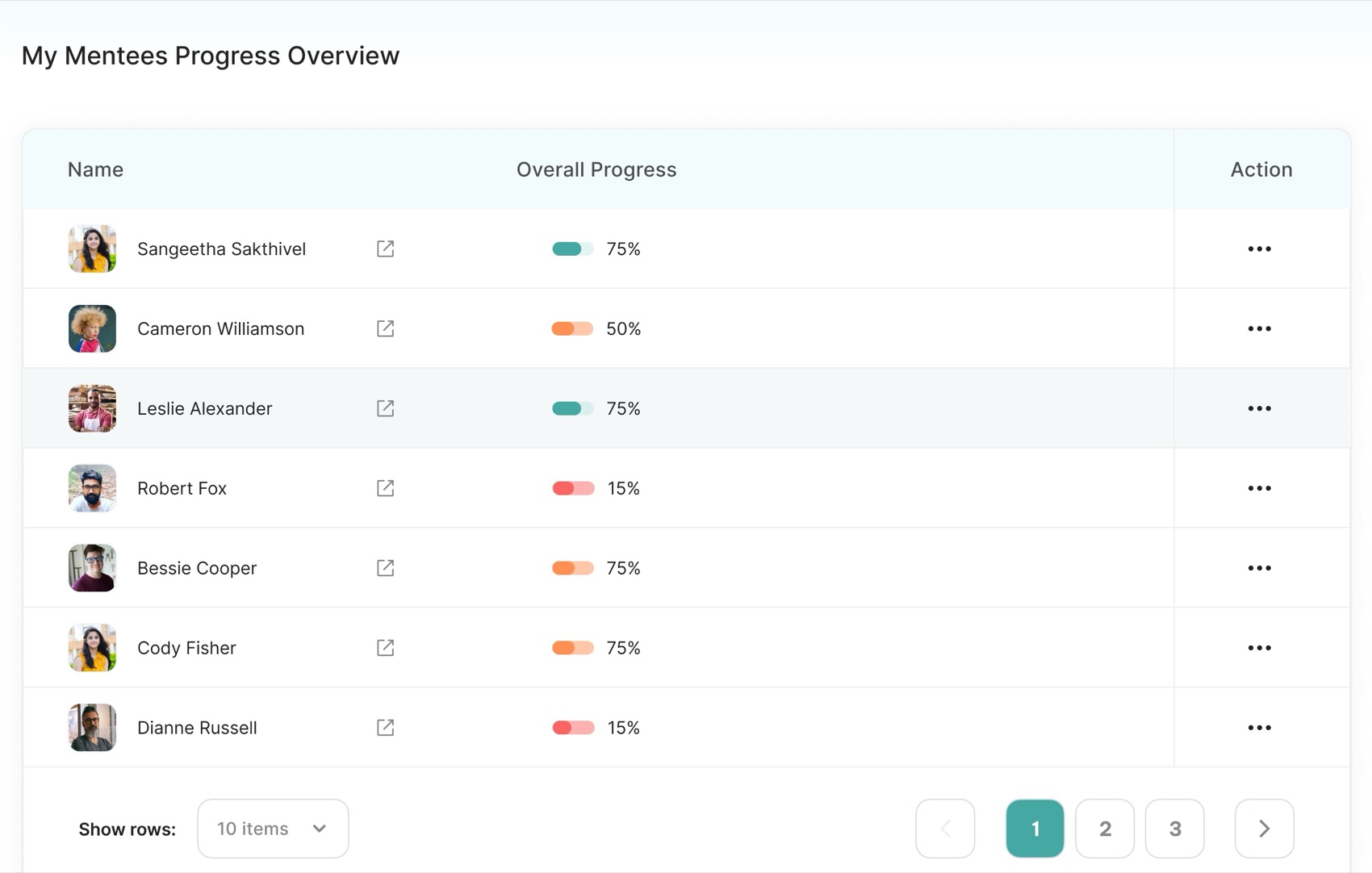
Task: Click Sangeetha Sakthivel's avatar photo
Action: pyautogui.click(x=92, y=249)
